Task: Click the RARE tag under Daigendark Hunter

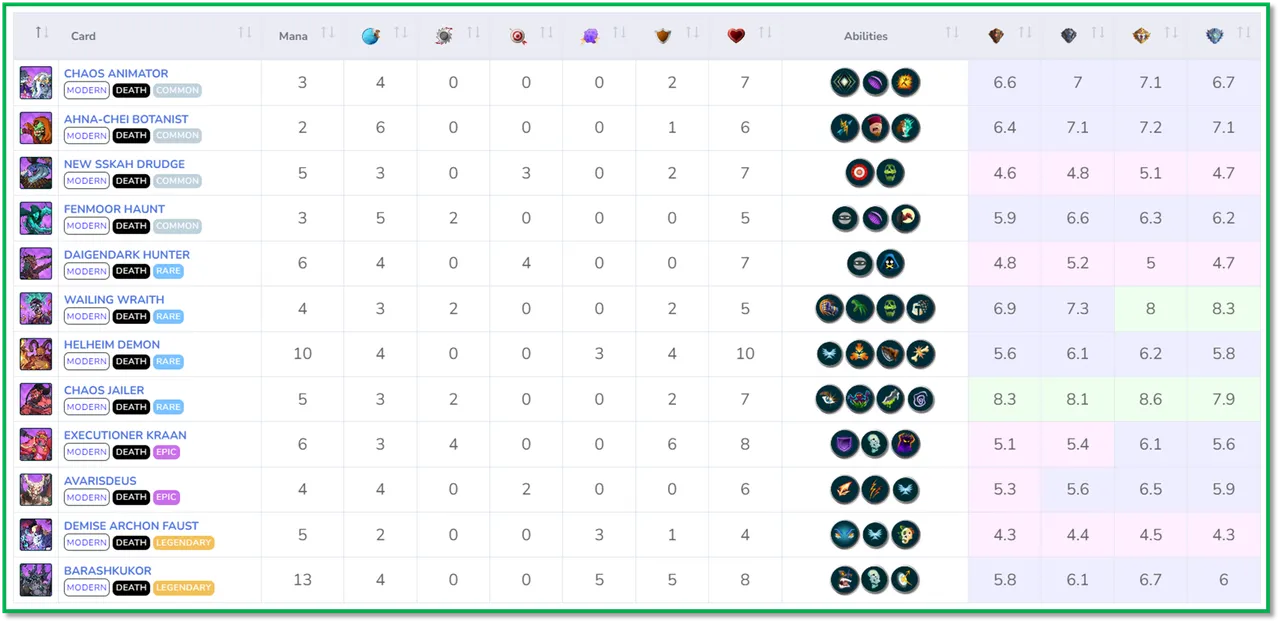Action: pos(168,271)
